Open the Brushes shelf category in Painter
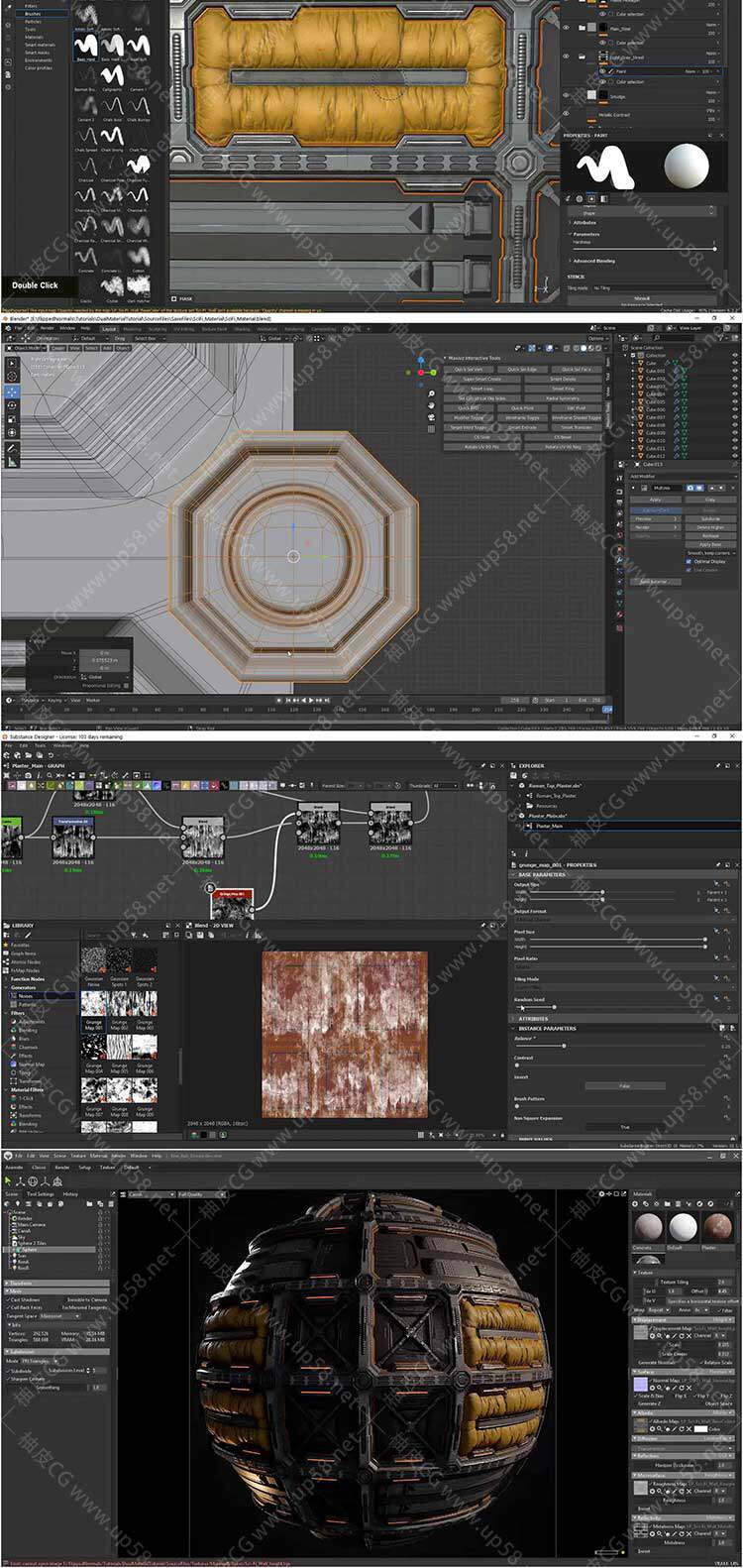The width and height of the screenshot is (743, 1568). pos(33,14)
